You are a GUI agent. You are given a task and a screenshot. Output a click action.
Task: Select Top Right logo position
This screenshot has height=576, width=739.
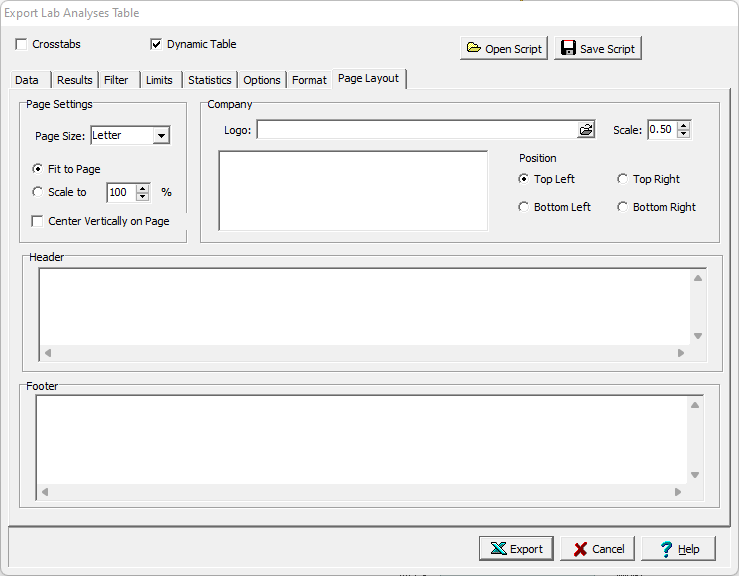click(x=622, y=179)
